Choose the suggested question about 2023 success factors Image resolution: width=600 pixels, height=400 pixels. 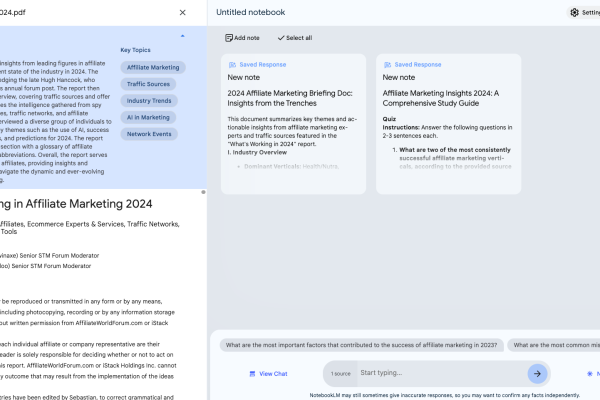pyautogui.click(x=361, y=345)
